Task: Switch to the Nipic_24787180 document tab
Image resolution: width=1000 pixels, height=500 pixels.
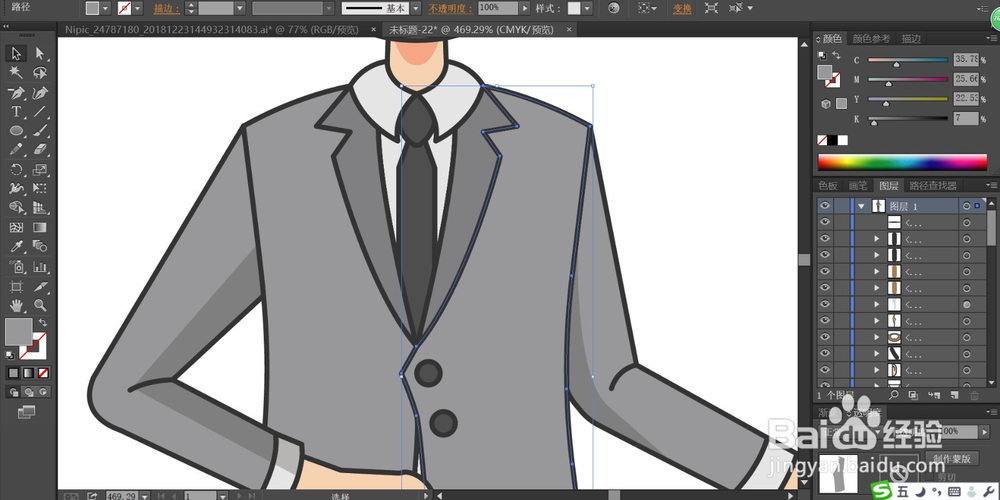Action: pyautogui.click(x=212, y=29)
